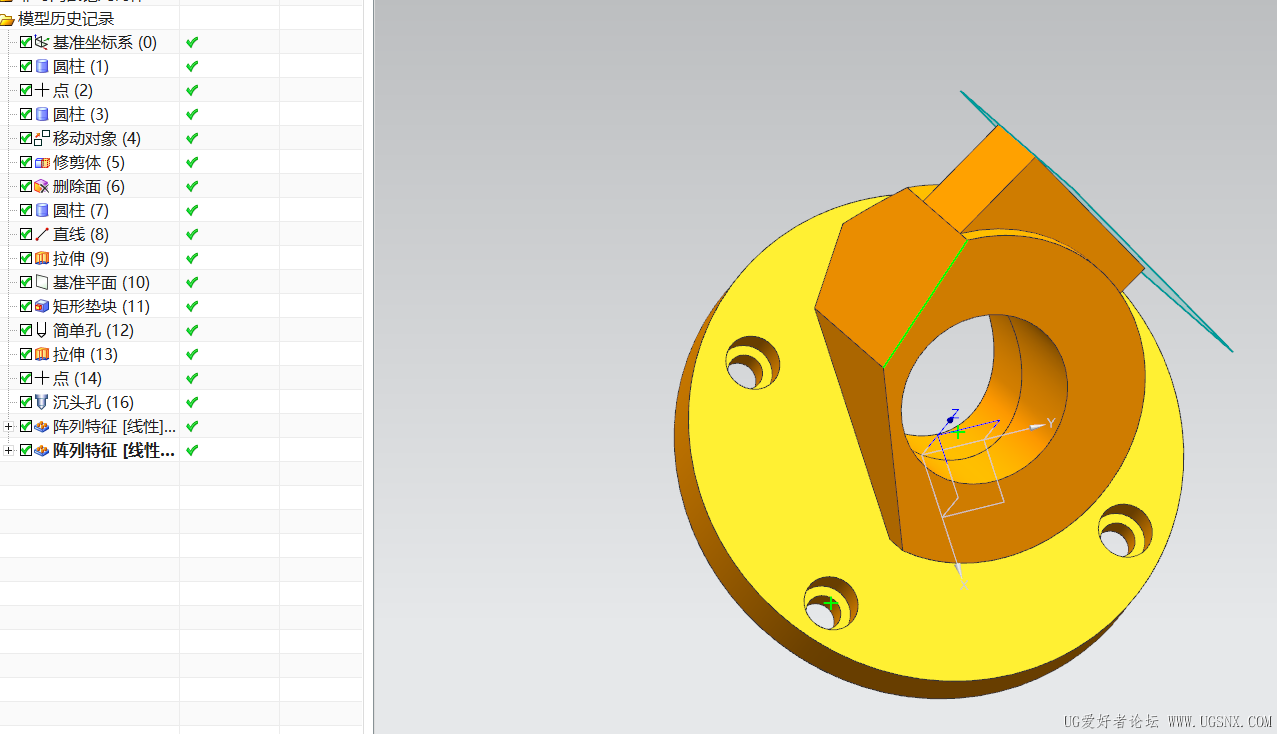Select the bold 阵列特征 label

(115, 450)
